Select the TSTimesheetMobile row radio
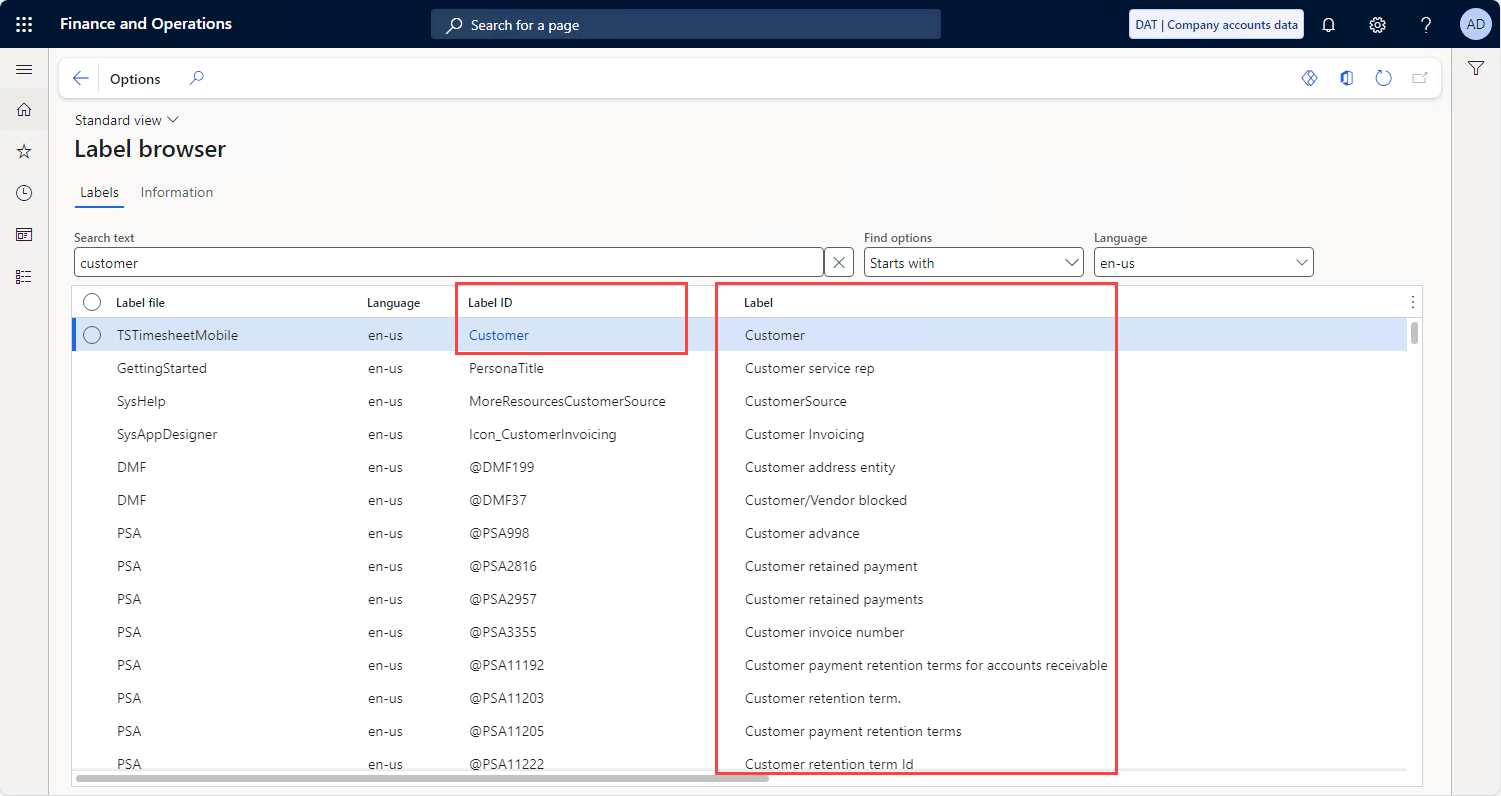Screen dimensions: 1501x796 click(x=92, y=335)
